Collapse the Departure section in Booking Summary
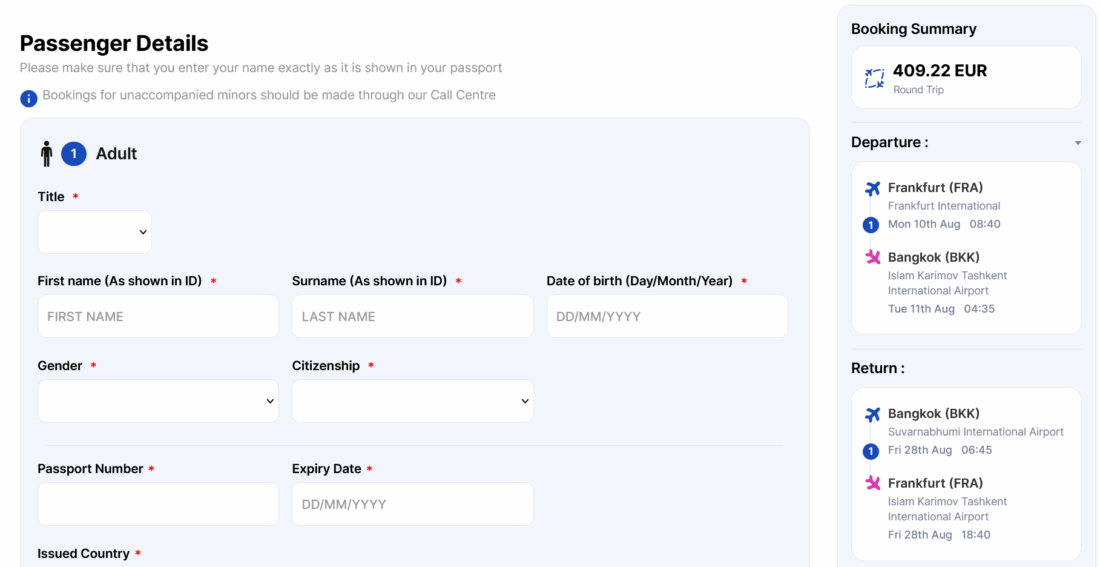 click(x=1077, y=143)
